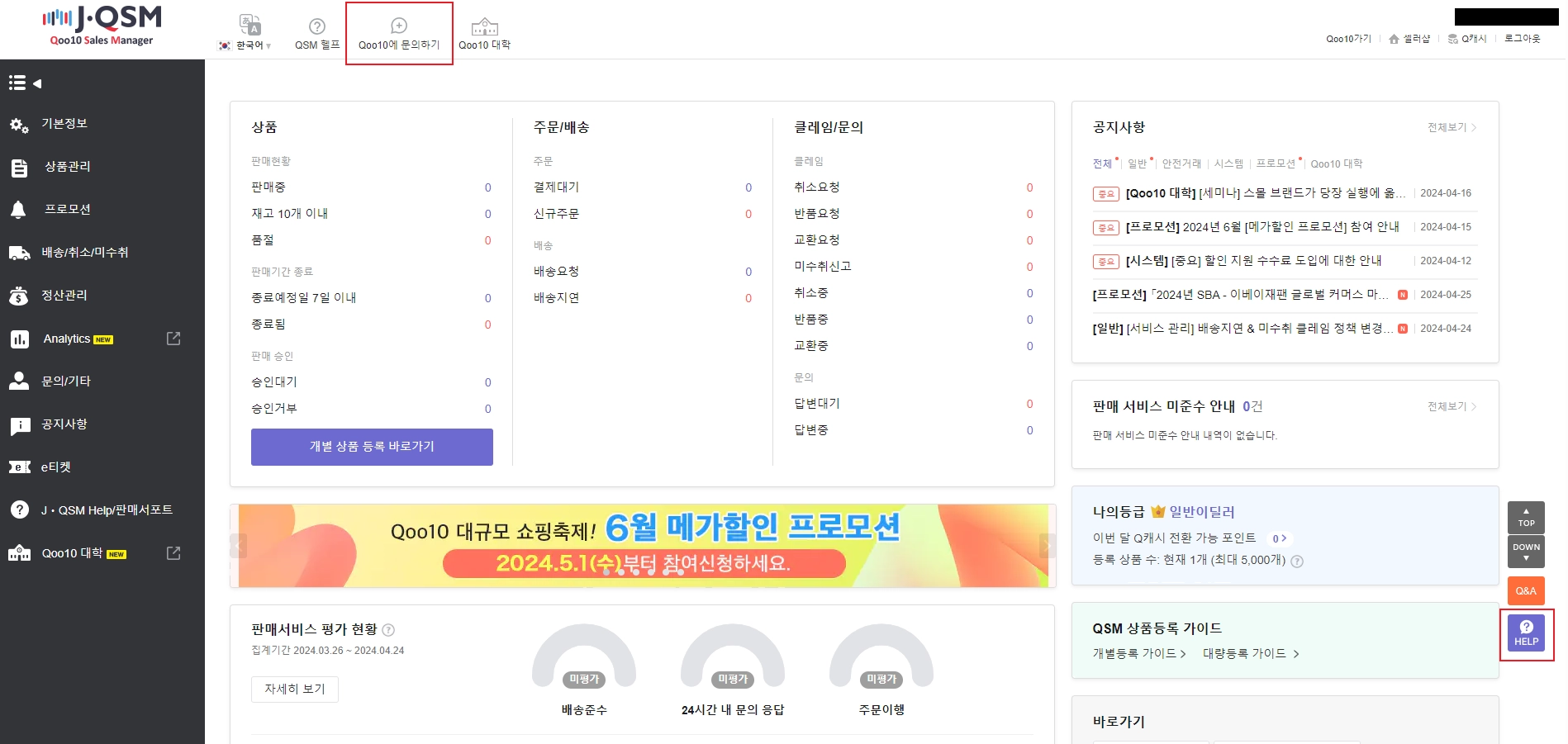Open 대량등록 가이드 chevron link
Screen dimensions: 1568x744
[1251, 654]
